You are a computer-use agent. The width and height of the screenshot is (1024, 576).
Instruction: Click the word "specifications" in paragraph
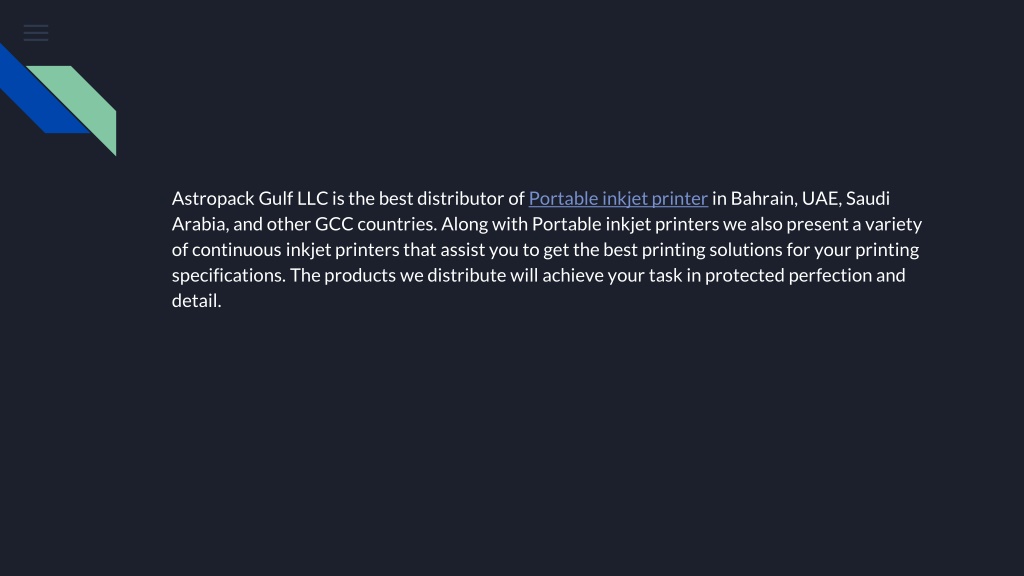pyautogui.click(x=229, y=275)
